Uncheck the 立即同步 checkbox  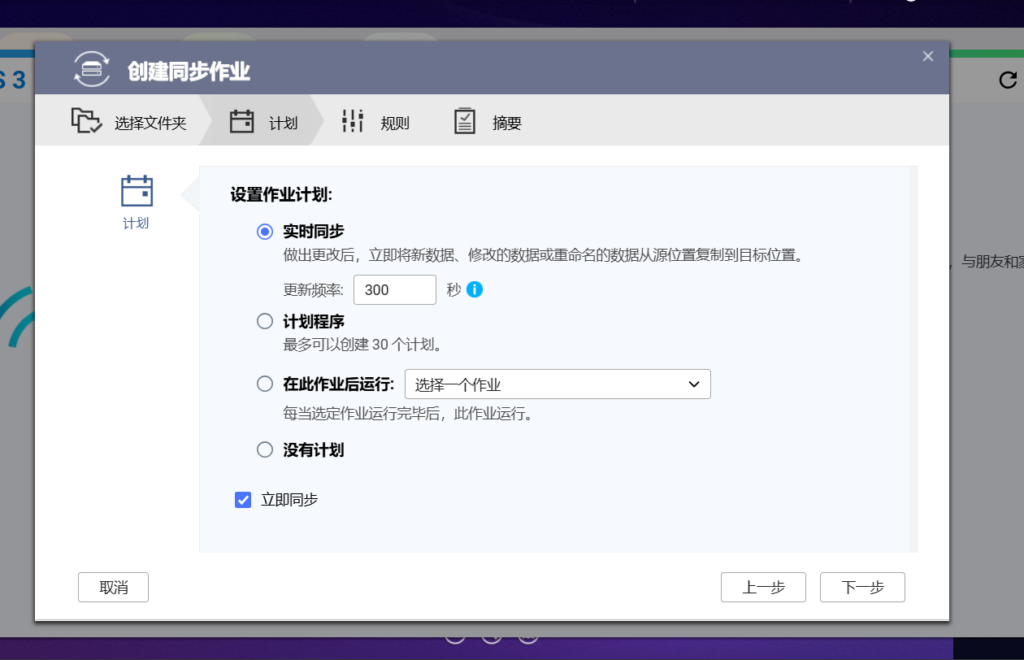(242, 499)
